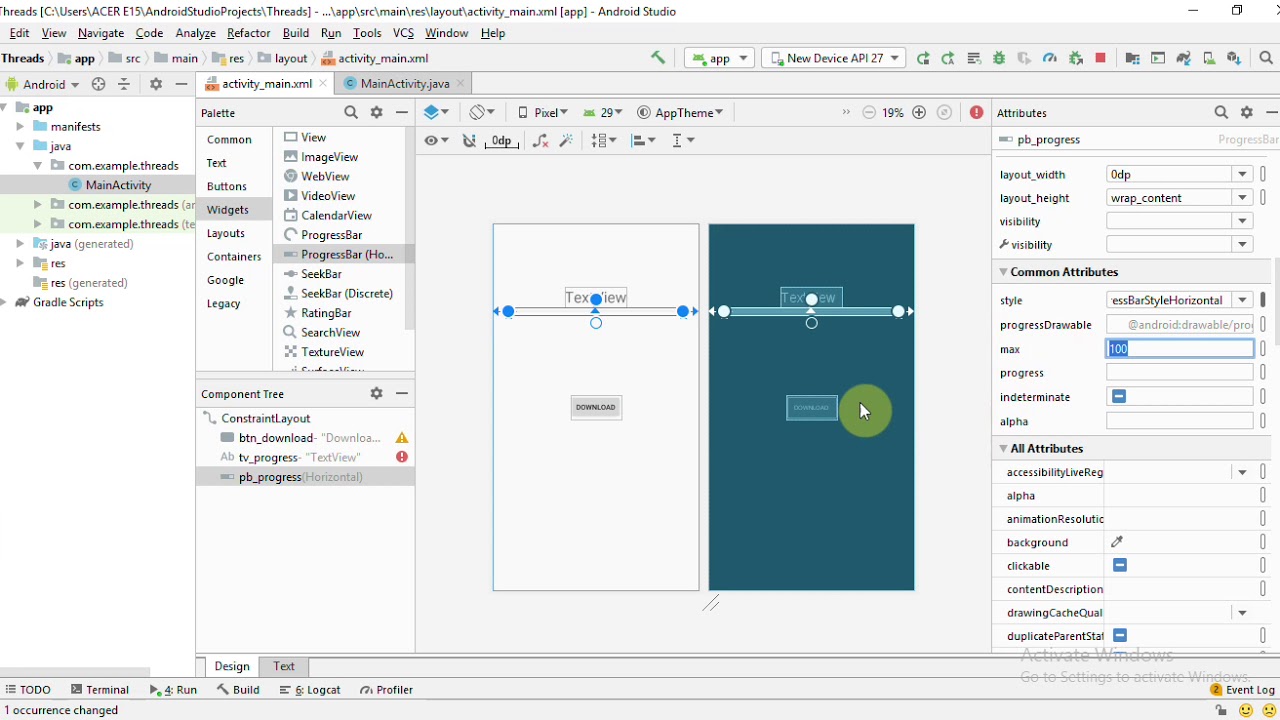Click the Scroll from Source target icon
The height and width of the screenshot is (720, 1280).
[x=98, y=84]
